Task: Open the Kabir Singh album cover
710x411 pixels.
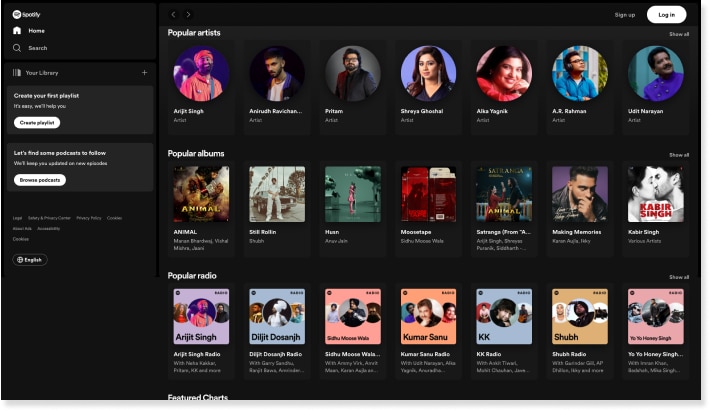Action: (x=656, y=194)
